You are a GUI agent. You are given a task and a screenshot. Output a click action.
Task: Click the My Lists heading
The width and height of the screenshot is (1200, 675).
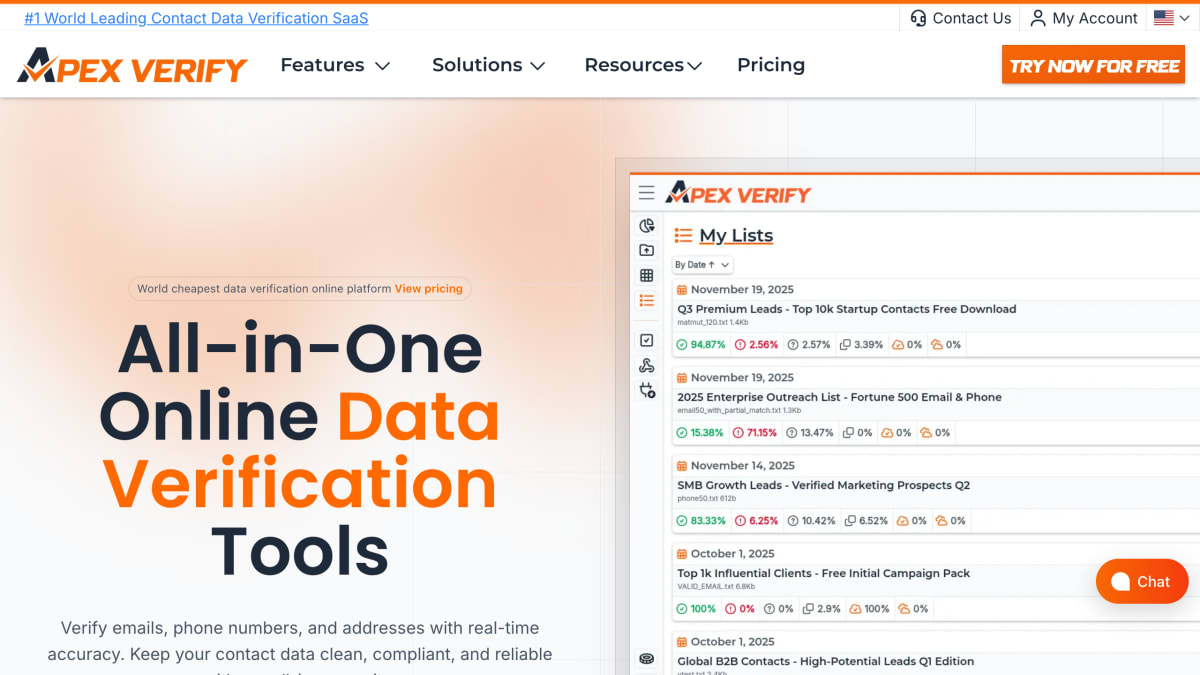click(736, 235)
